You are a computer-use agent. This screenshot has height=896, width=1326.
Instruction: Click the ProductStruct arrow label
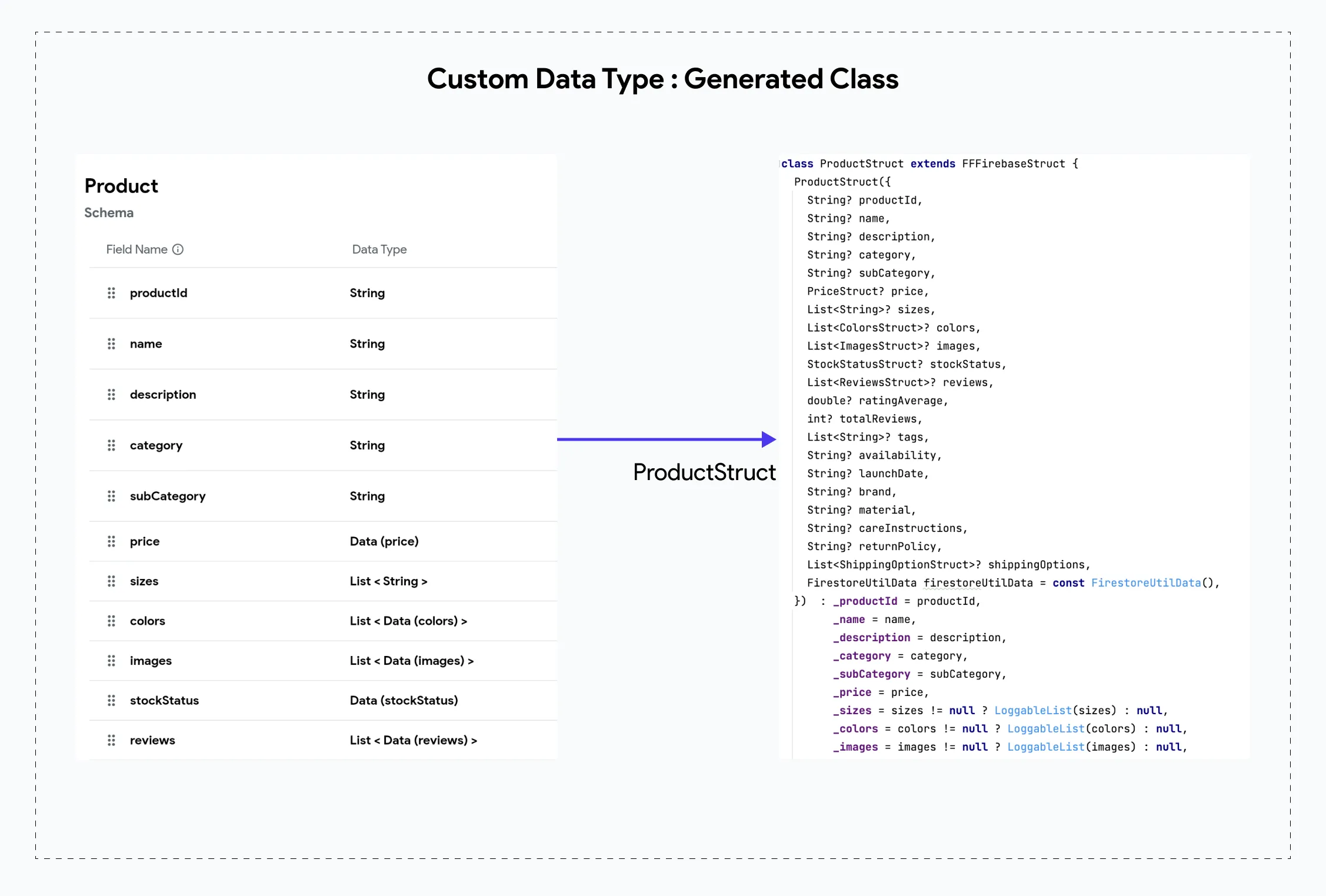pyautogui.click(x=704, y=472)
